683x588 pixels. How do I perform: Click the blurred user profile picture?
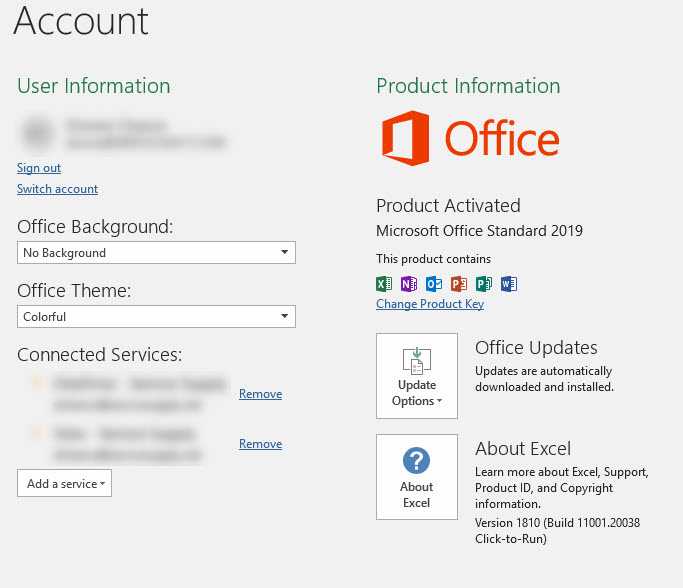coord(39,132)
